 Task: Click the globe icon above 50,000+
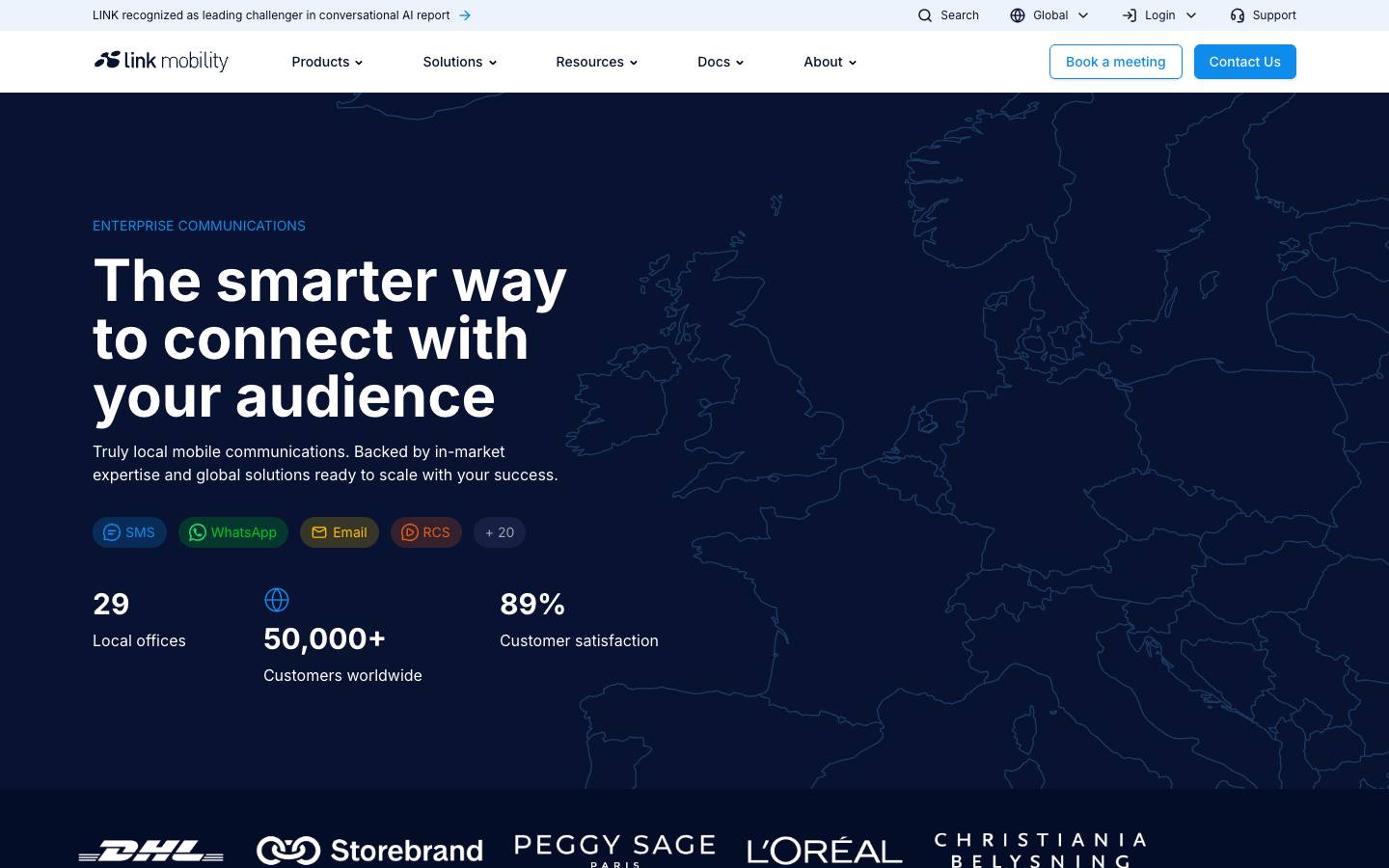277,600
